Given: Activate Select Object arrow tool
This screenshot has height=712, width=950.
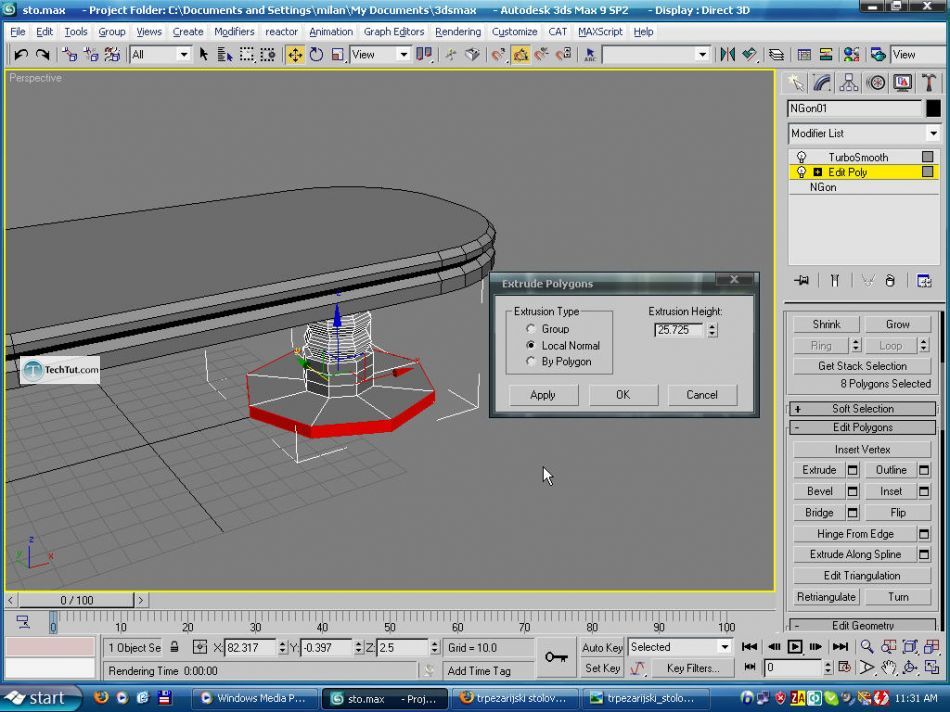Looking at the screenshot, I should [204, 55].
